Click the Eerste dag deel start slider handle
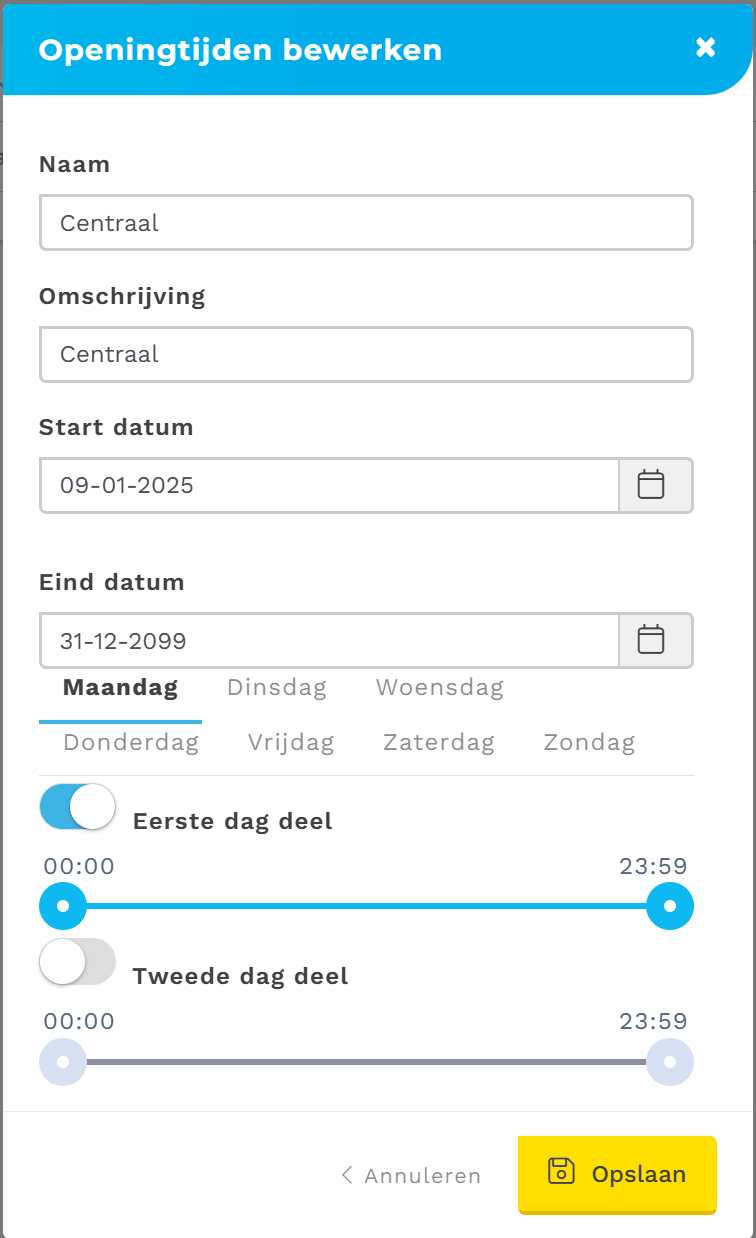This screenshot has height=1238, width=756. [x=63, y=906]
